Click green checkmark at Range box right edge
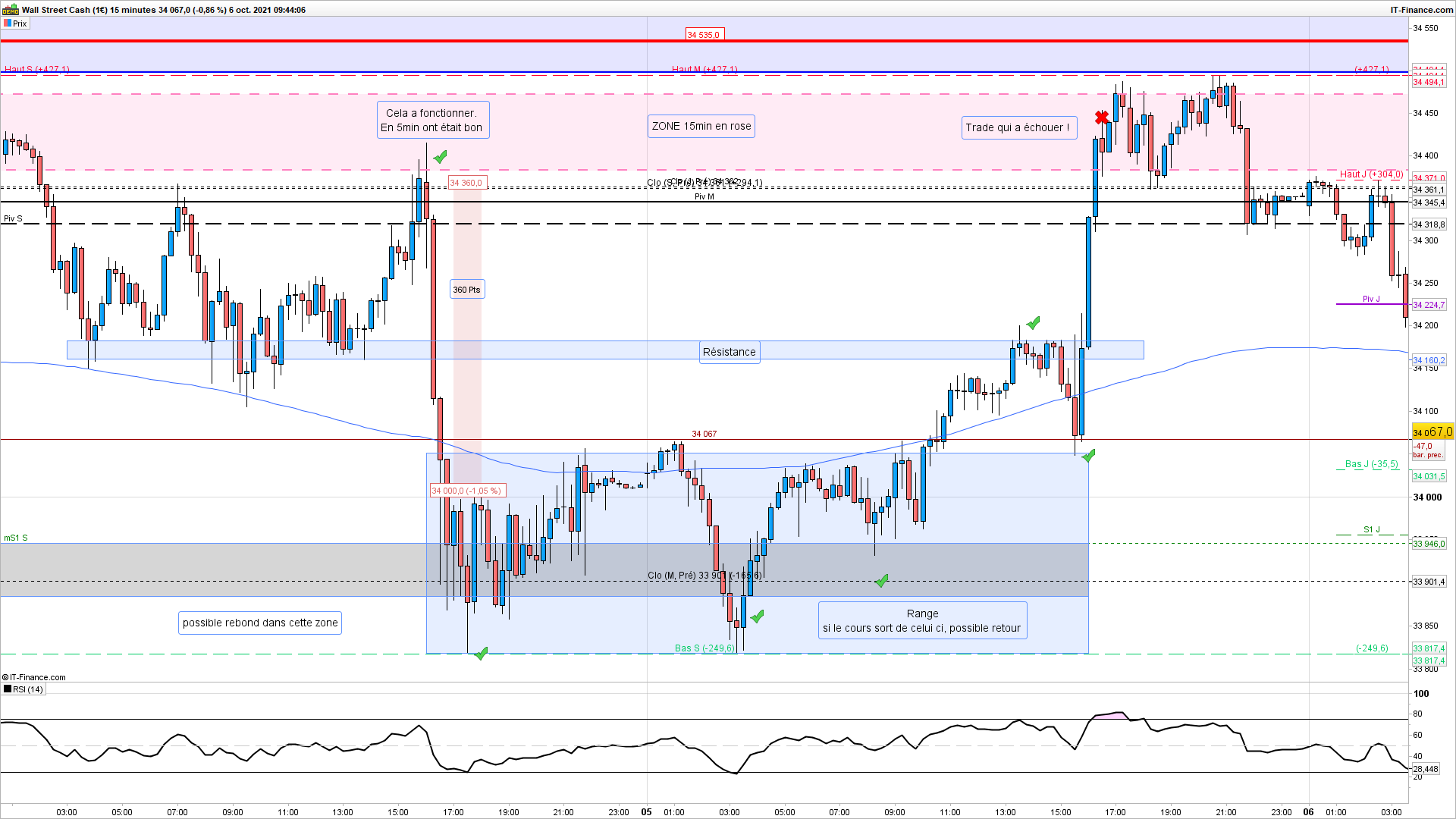This screenshot has height=819, width=1456. coord(1089,456)
